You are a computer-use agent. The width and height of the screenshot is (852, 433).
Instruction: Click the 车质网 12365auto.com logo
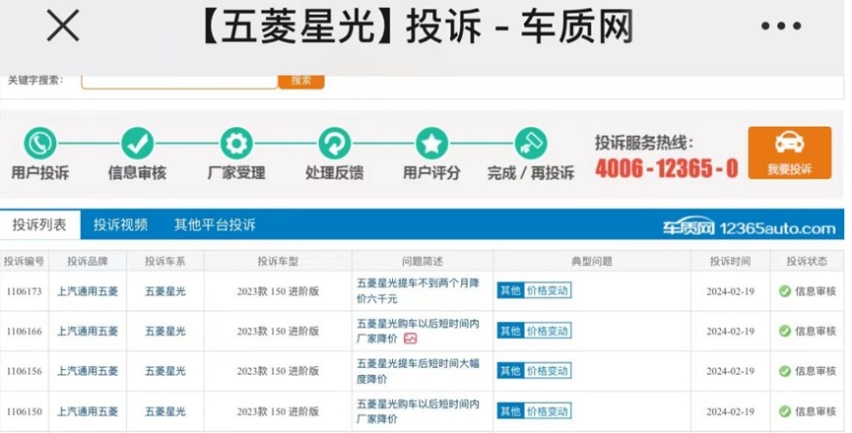[x=749, y=228]
